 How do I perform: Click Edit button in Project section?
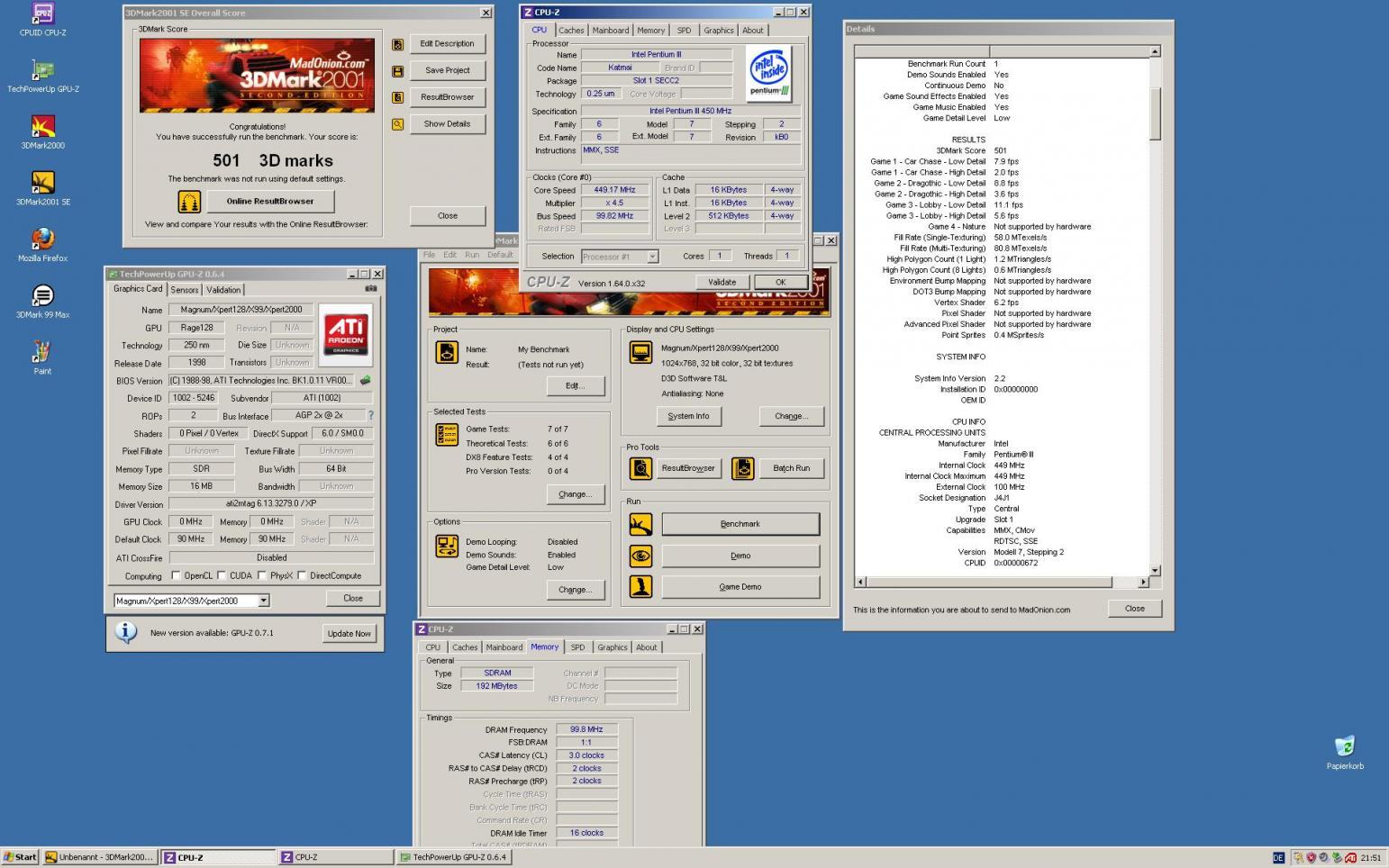coord(575,385)
